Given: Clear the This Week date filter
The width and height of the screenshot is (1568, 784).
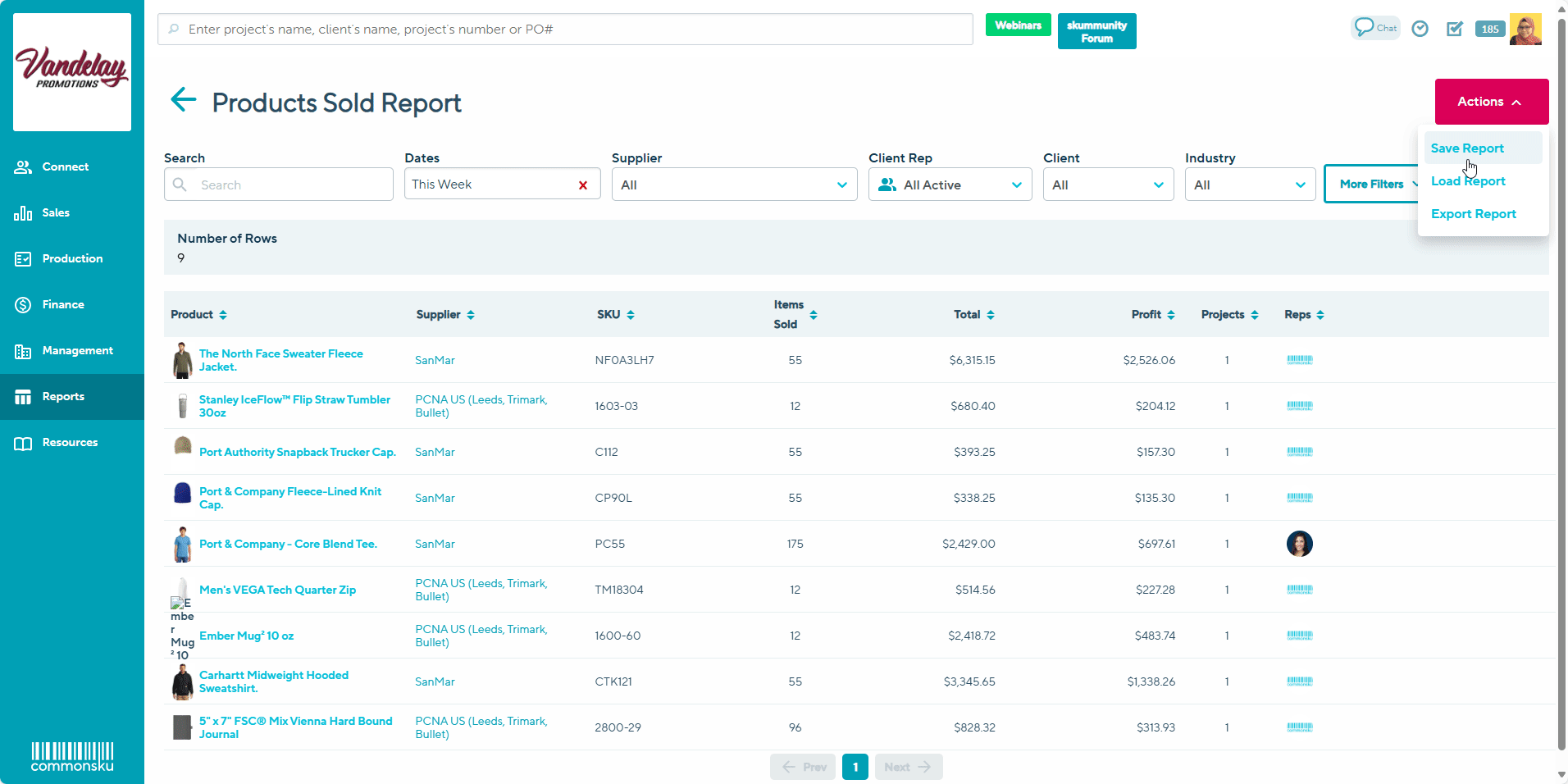Looking at the screenshot, I should click(582, 185).
